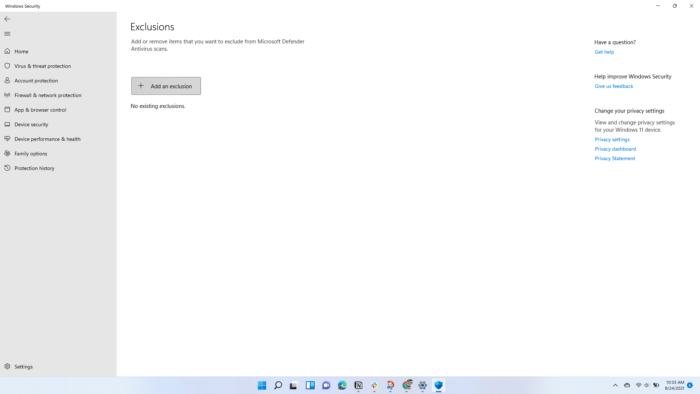Open Privacy dashboard link

click(x=615, y=149)
